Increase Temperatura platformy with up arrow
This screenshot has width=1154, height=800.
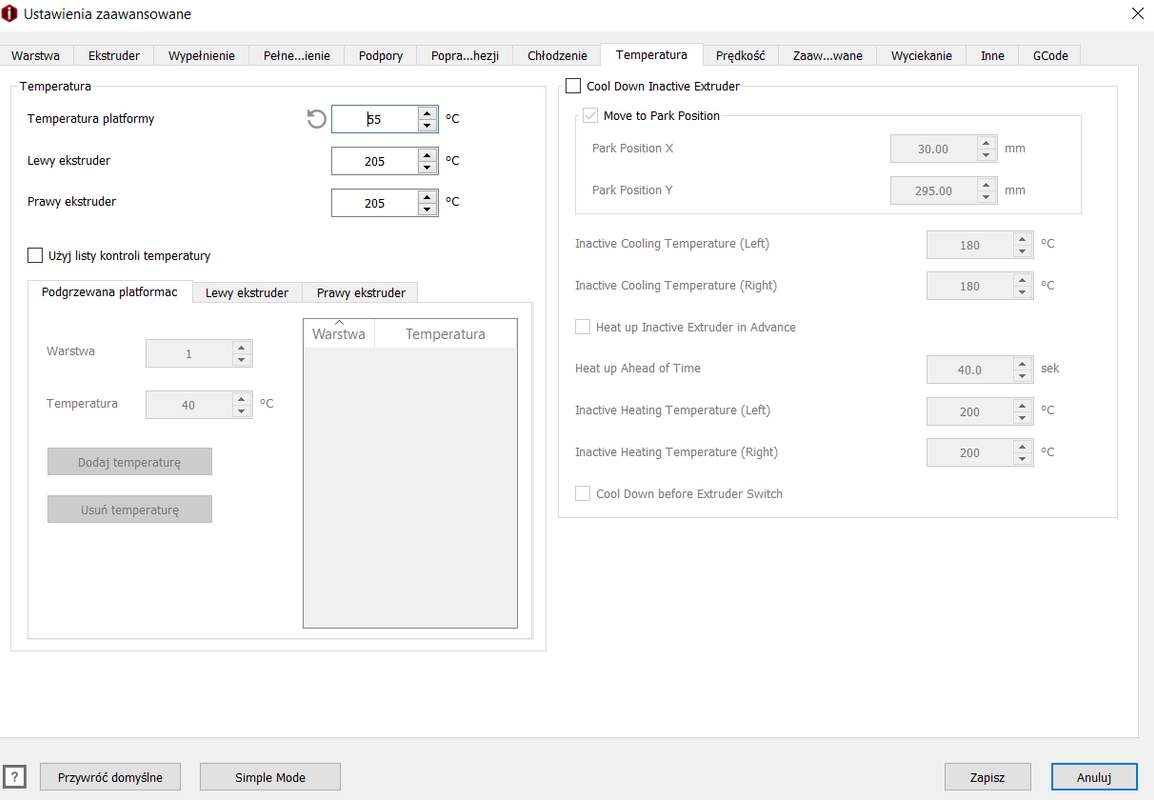(427, 113)
